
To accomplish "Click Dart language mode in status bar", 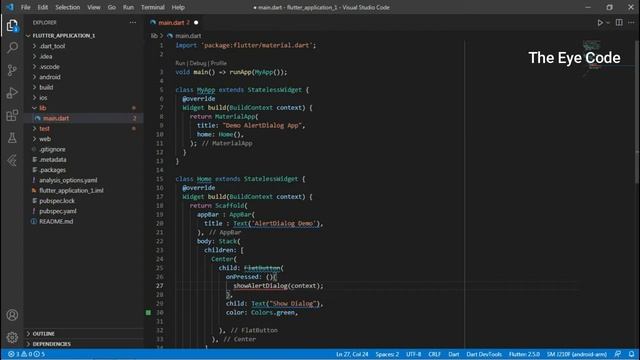I will point(453,354).
